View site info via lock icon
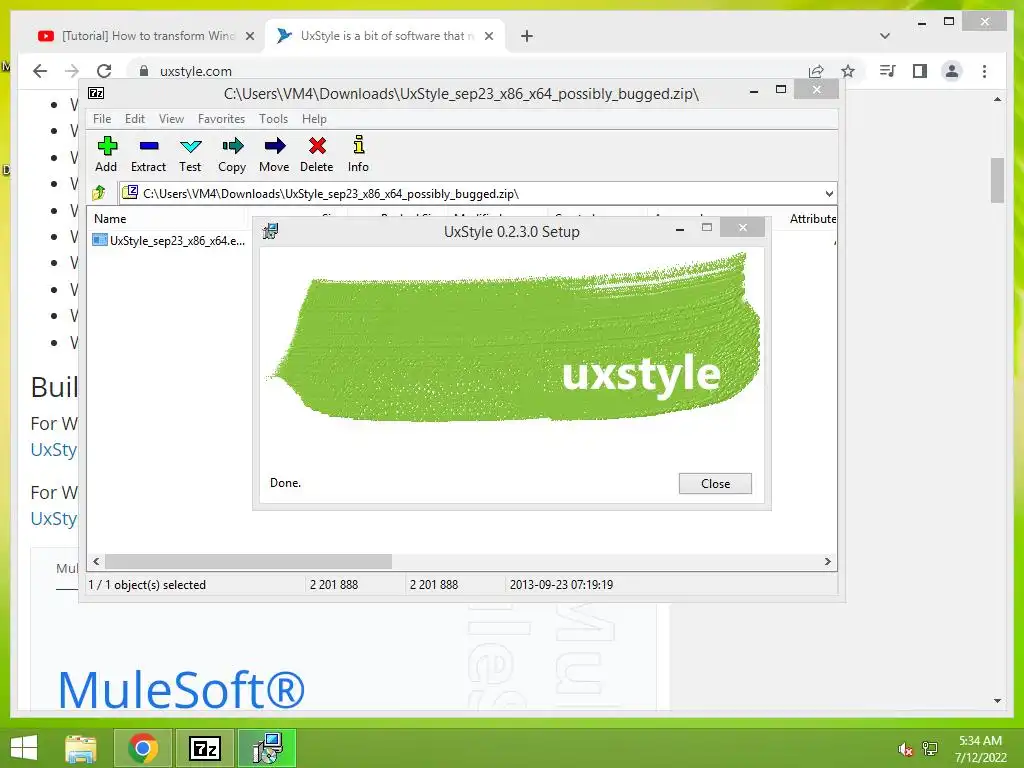 click(x=144, y=71)
